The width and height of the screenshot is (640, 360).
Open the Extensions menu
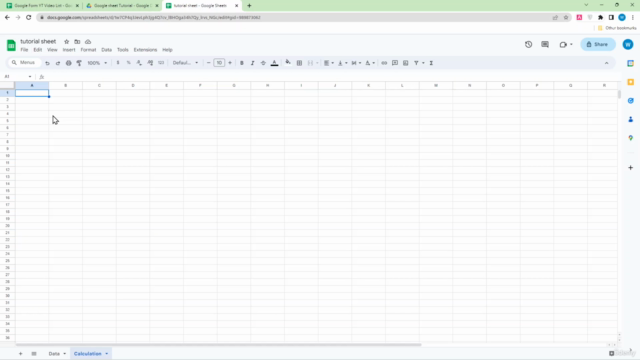tap(145, 50)
